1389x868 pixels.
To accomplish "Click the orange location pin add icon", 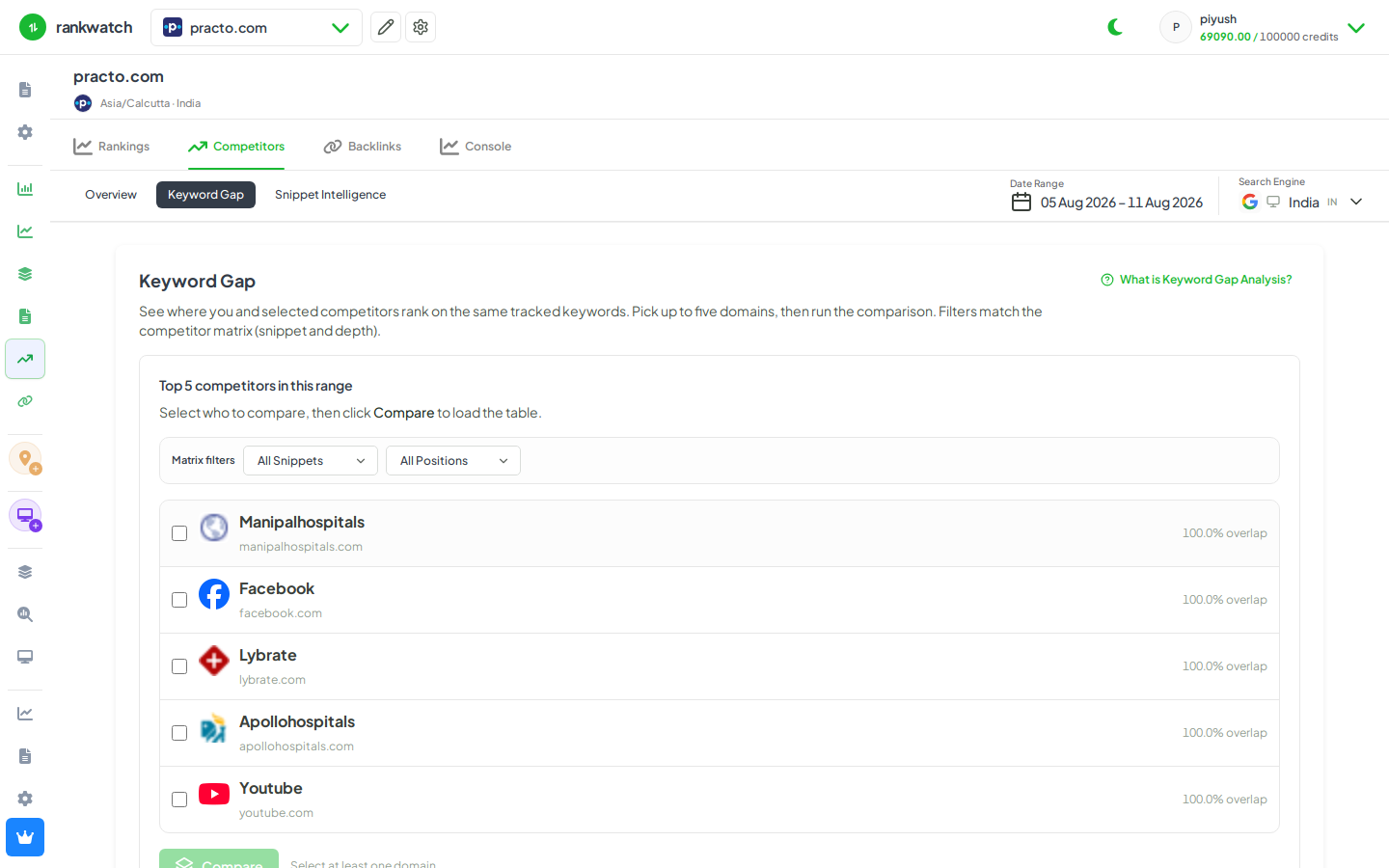I will click(x=25, y=458).
